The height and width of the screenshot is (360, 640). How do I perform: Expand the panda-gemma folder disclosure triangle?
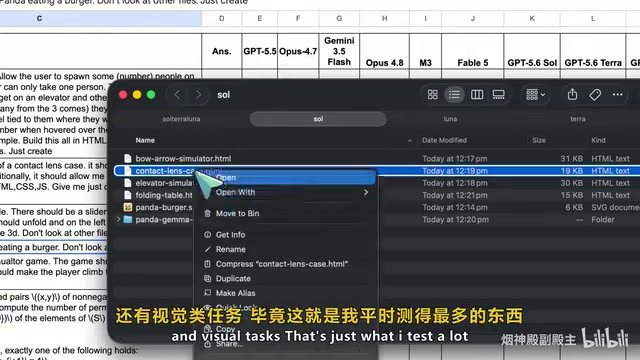pyautogui.click(x=118, y=220)
